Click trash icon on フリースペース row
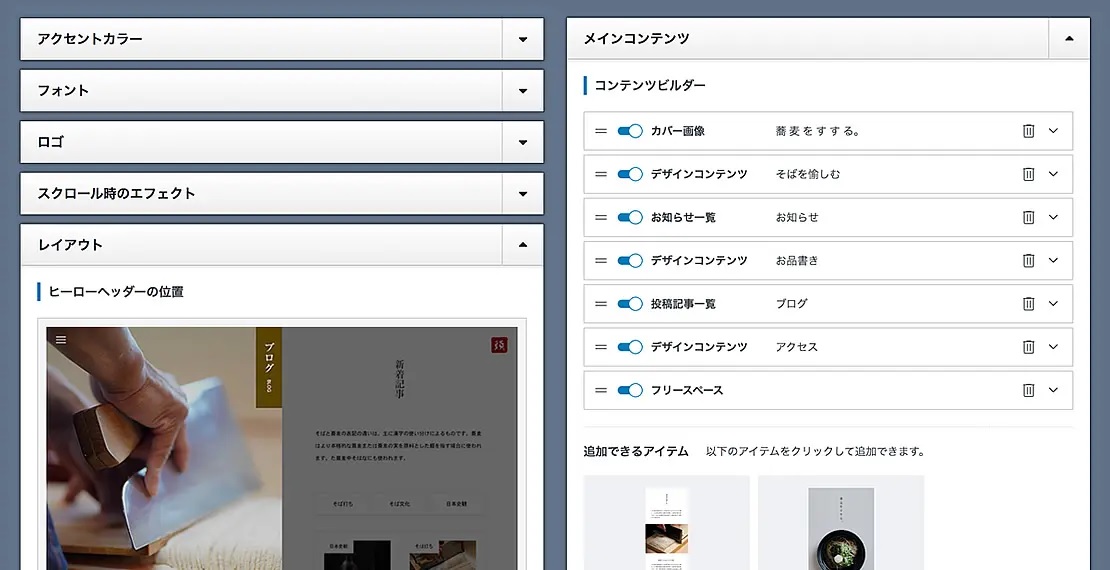 coord(1028,390)
